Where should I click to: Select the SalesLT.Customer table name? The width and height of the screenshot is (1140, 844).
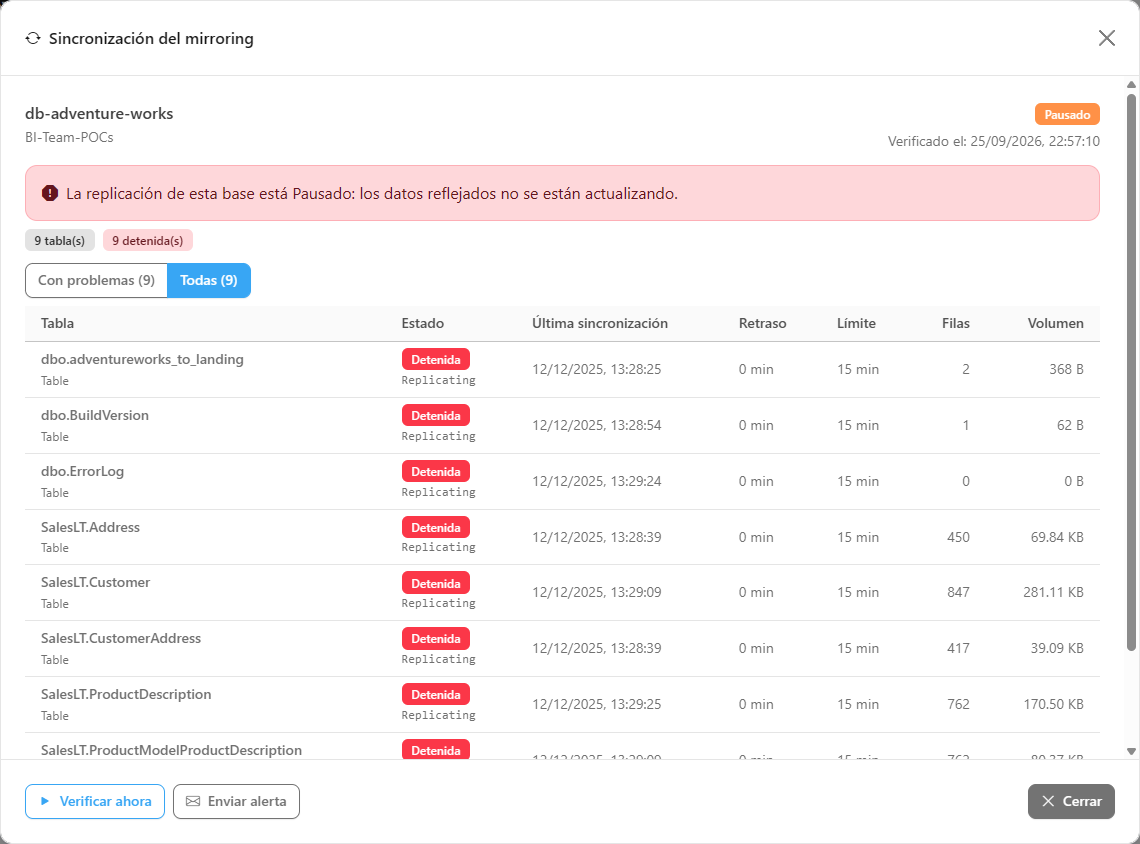(95, 582)
